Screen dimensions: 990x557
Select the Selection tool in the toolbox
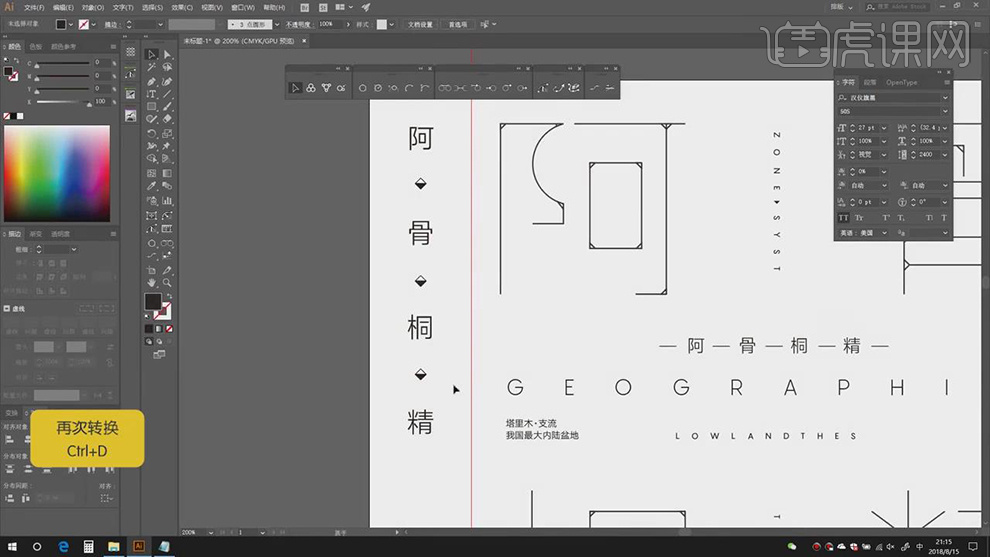click(x=152, y=55)
